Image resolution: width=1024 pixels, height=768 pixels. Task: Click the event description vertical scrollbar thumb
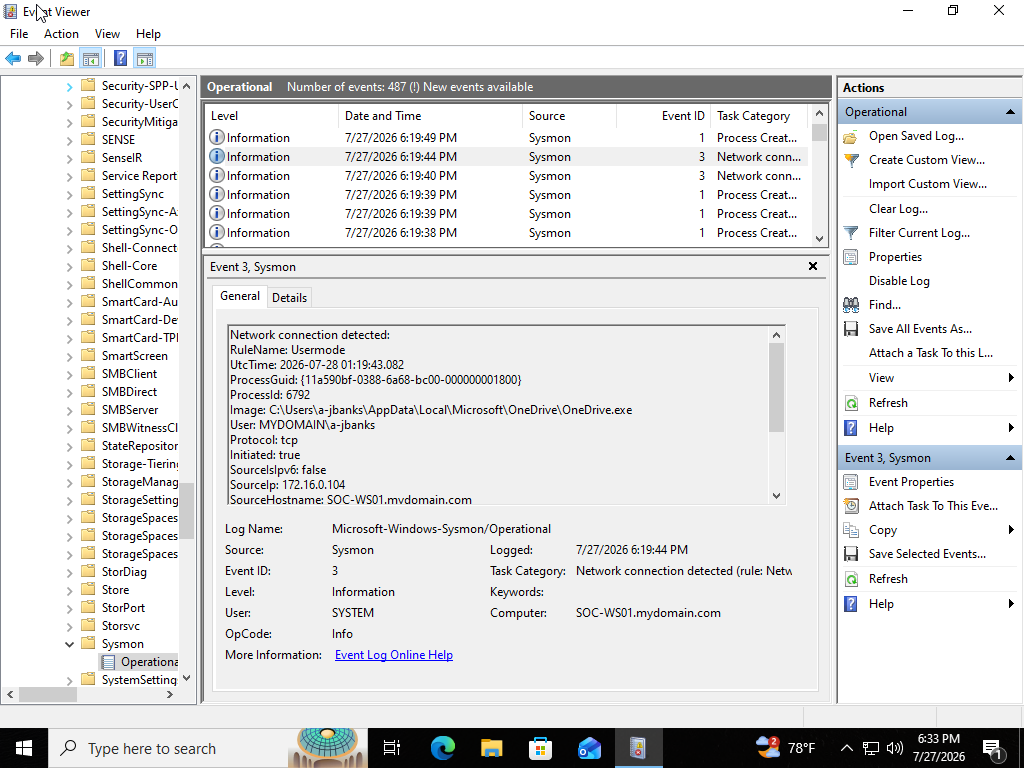[776, 387]
